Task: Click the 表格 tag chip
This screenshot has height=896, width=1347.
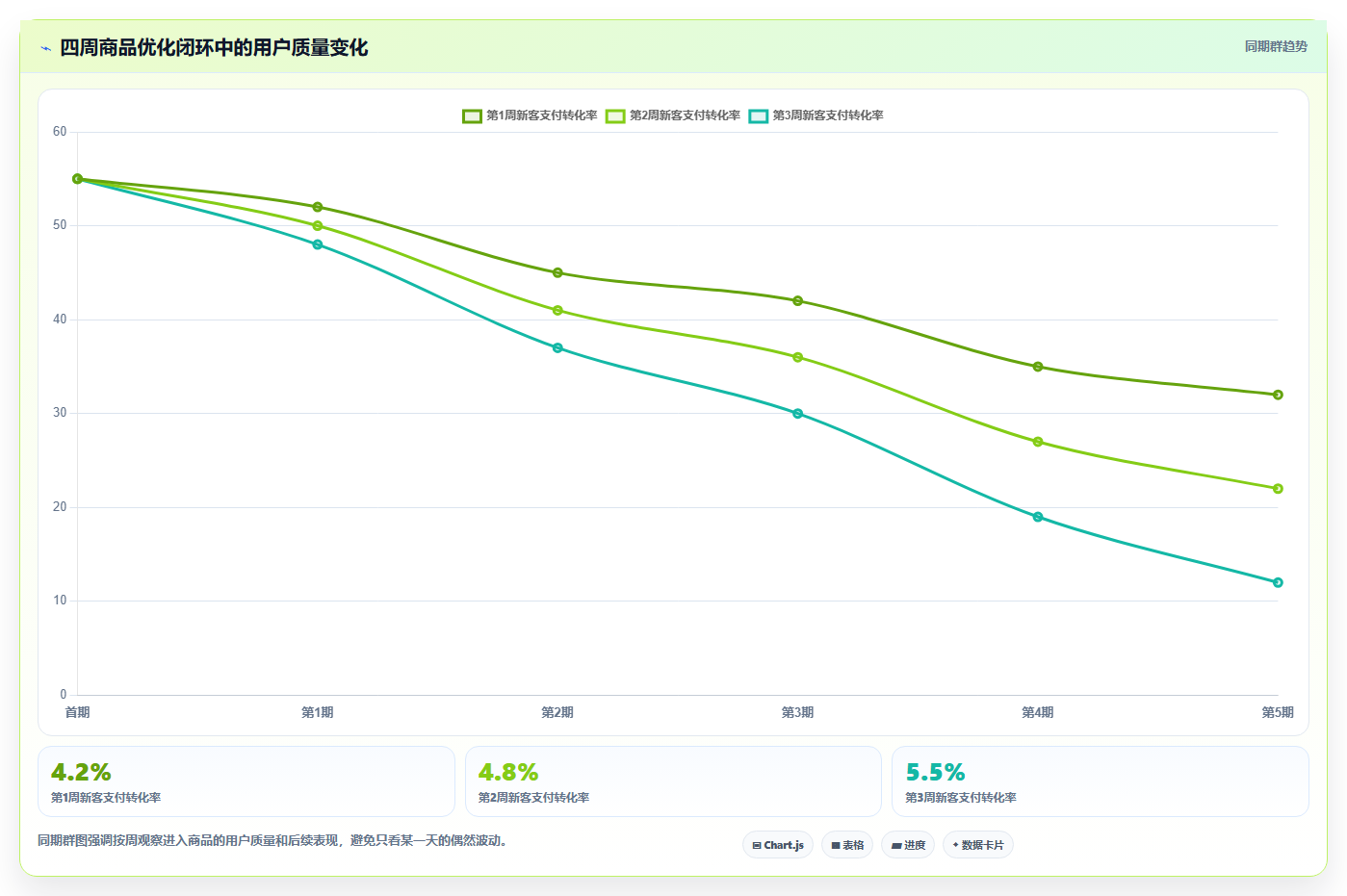Action: (x=847, y=845)
